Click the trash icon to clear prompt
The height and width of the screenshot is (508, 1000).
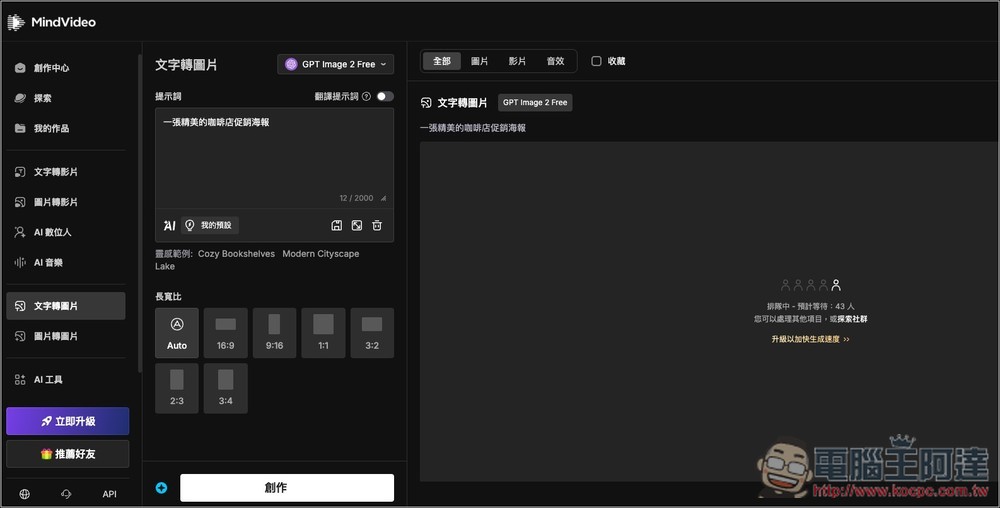(377, 226)
